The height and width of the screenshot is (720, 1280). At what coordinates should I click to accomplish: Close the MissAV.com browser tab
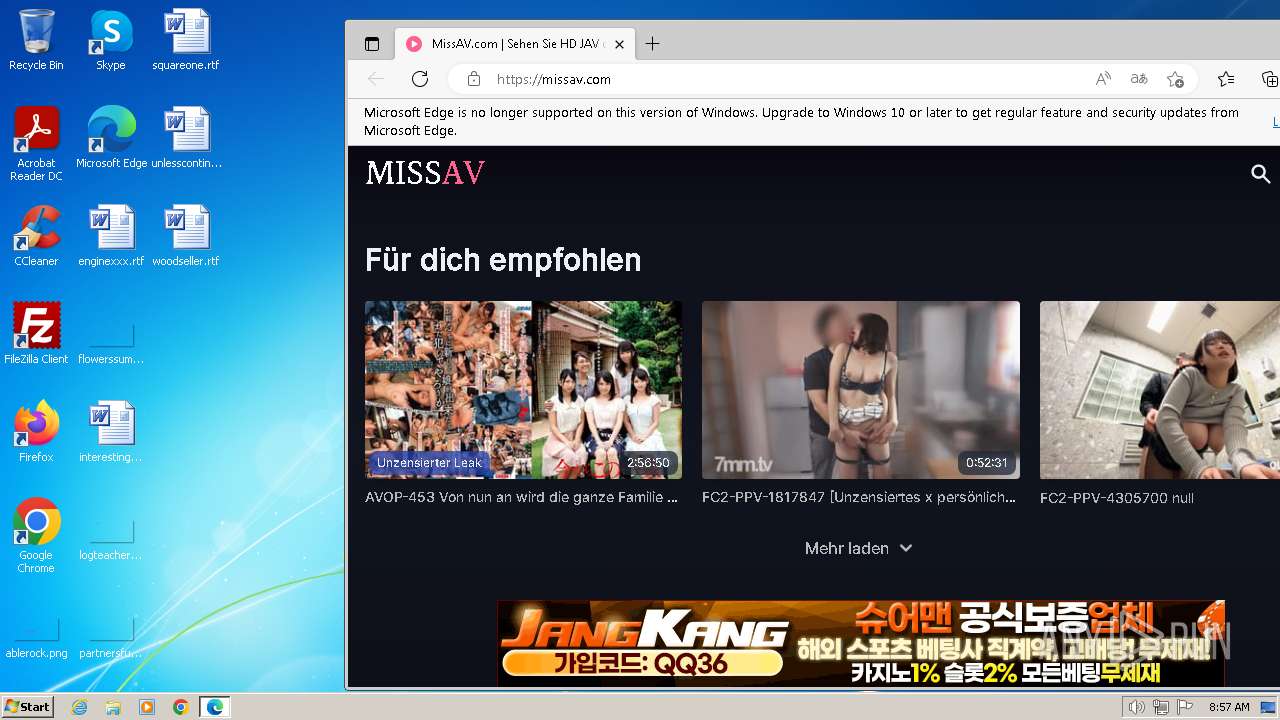(x=619, y=44)
